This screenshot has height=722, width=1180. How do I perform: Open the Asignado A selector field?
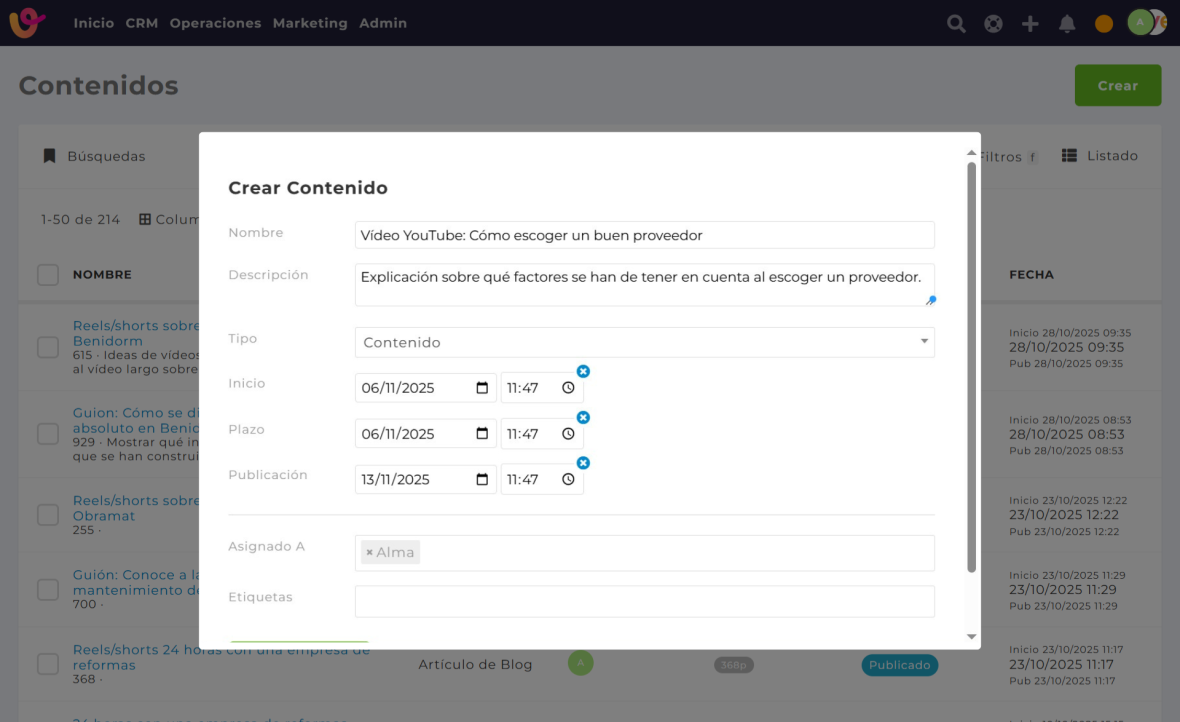click(x=675, y=552)
